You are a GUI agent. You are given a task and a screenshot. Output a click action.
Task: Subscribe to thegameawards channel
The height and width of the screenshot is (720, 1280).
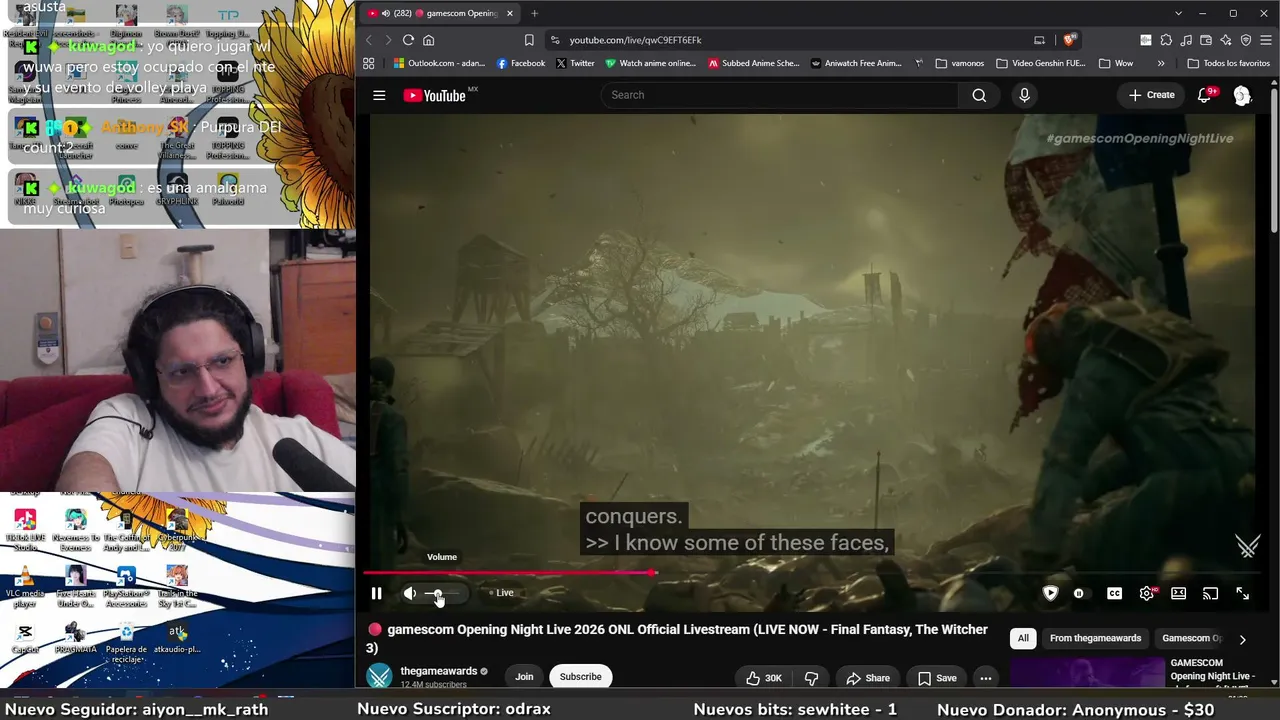point(581,677)
